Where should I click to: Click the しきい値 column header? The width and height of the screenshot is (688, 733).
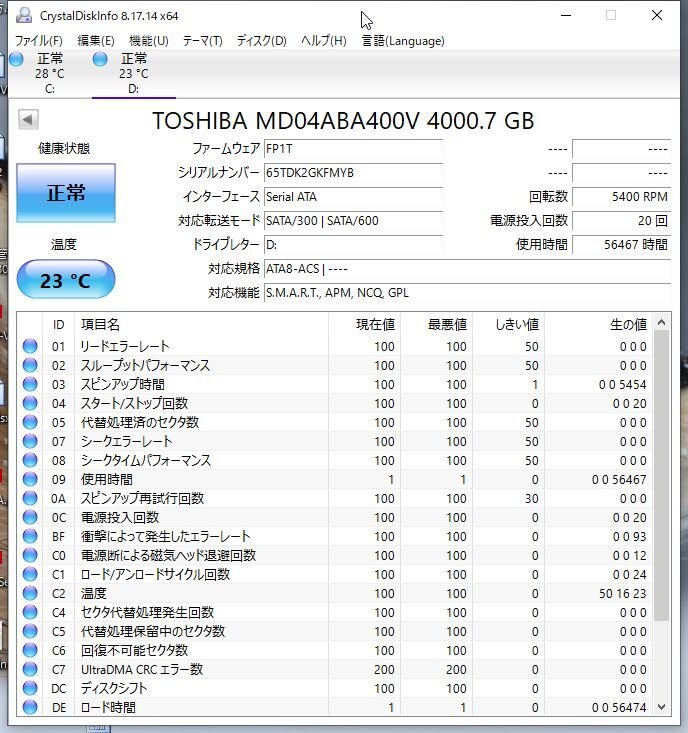[509, 324]
